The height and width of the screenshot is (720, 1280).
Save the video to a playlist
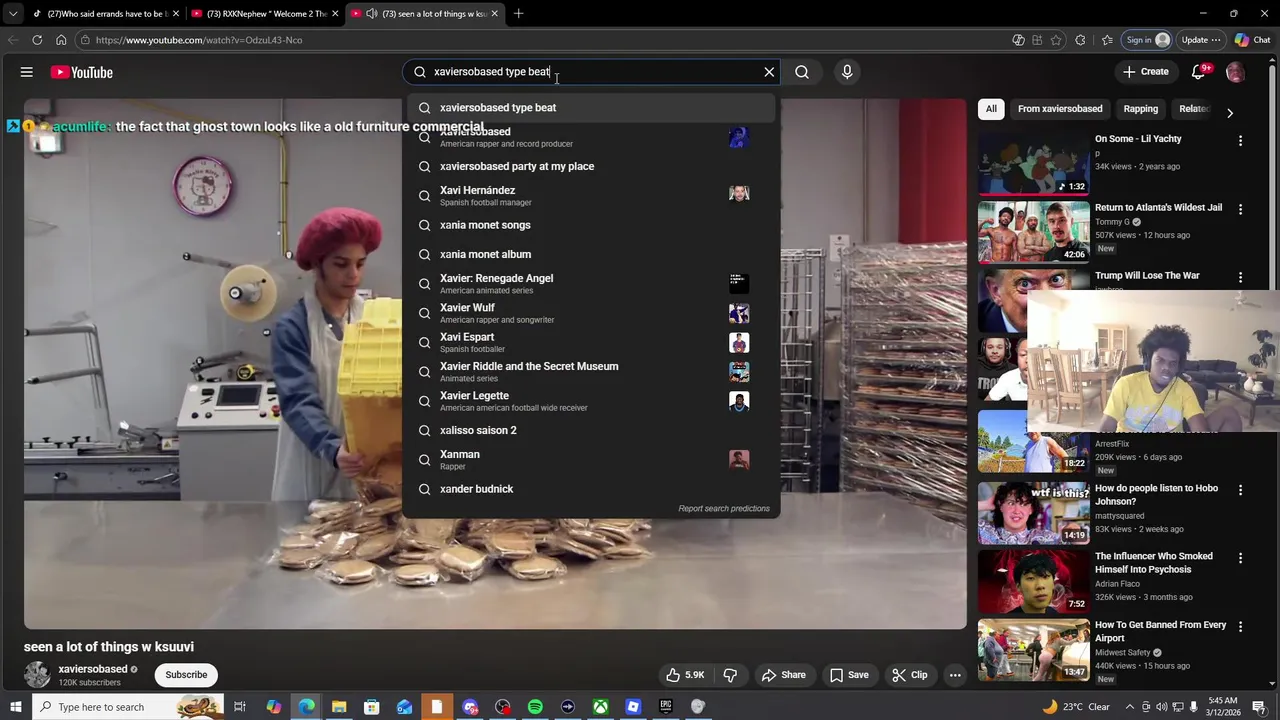pos(849,675)
